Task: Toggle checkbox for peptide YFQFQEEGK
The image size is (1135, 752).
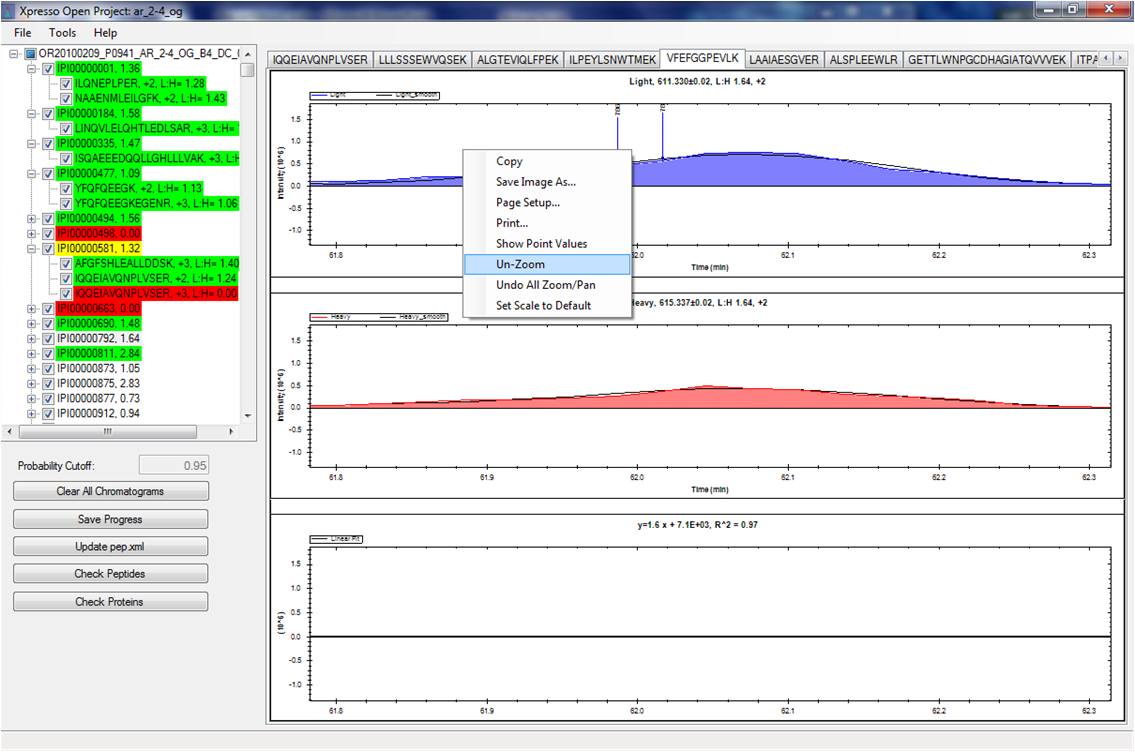Action: [66, 188]
